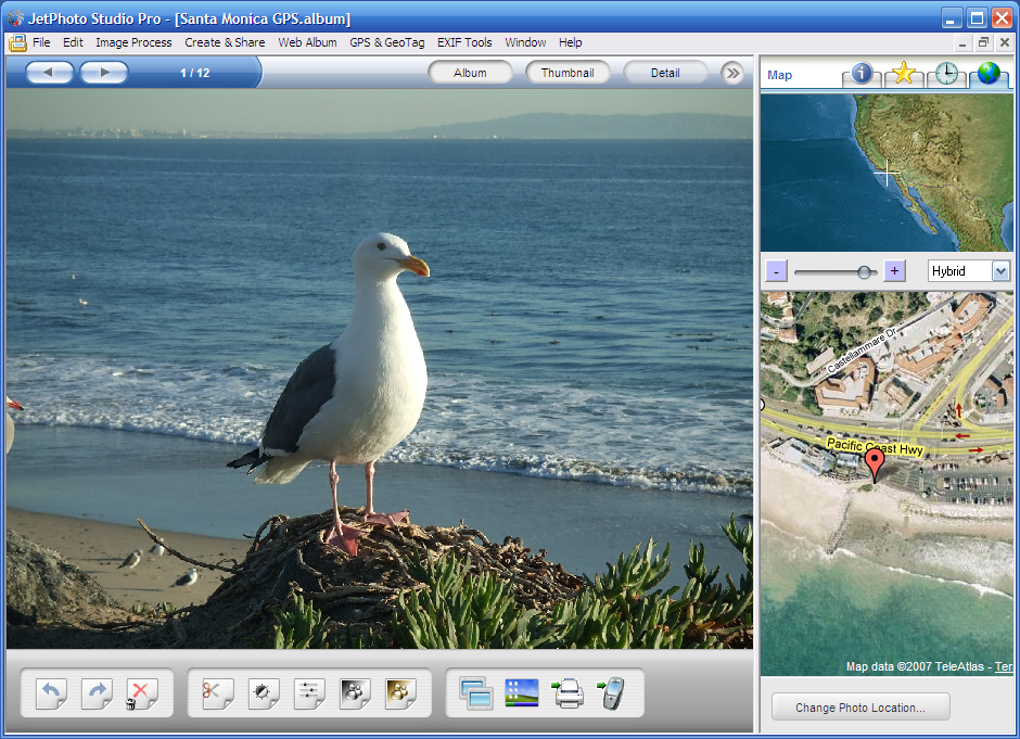
Task: Click the Ter map terms link
Action: click(x=1004, y=666)
